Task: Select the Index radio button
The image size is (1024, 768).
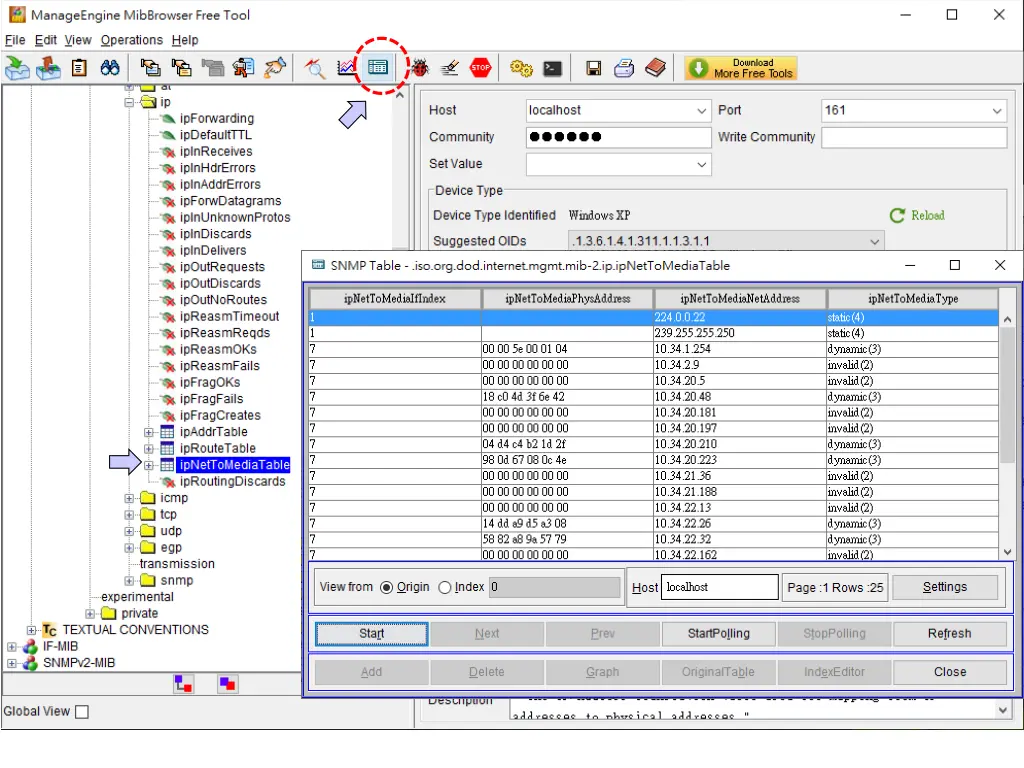Action: tap(445, 587)
